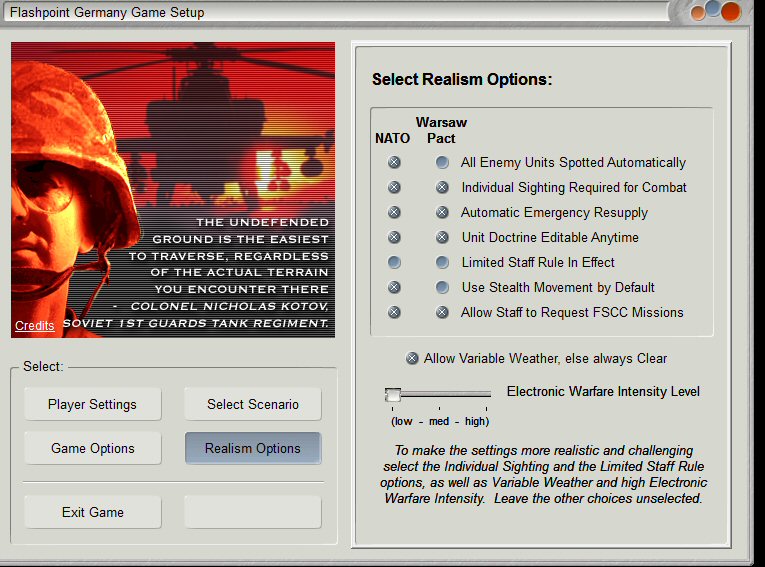Image resolution: width=765 pixels, height=567 pixels.
Task: Click the red window control orb
Action: (731, 12)
